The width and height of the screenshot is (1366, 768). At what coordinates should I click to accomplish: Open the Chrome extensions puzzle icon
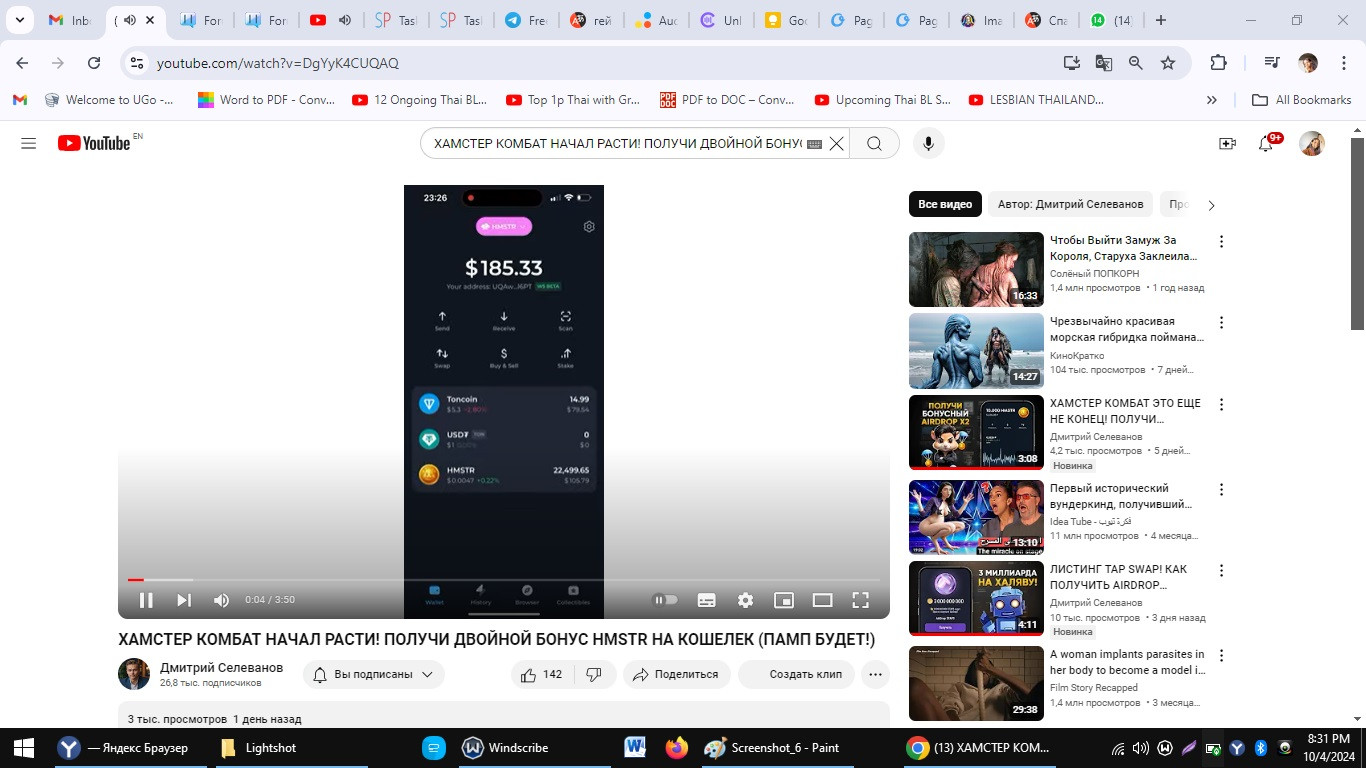click(1218, 63)
